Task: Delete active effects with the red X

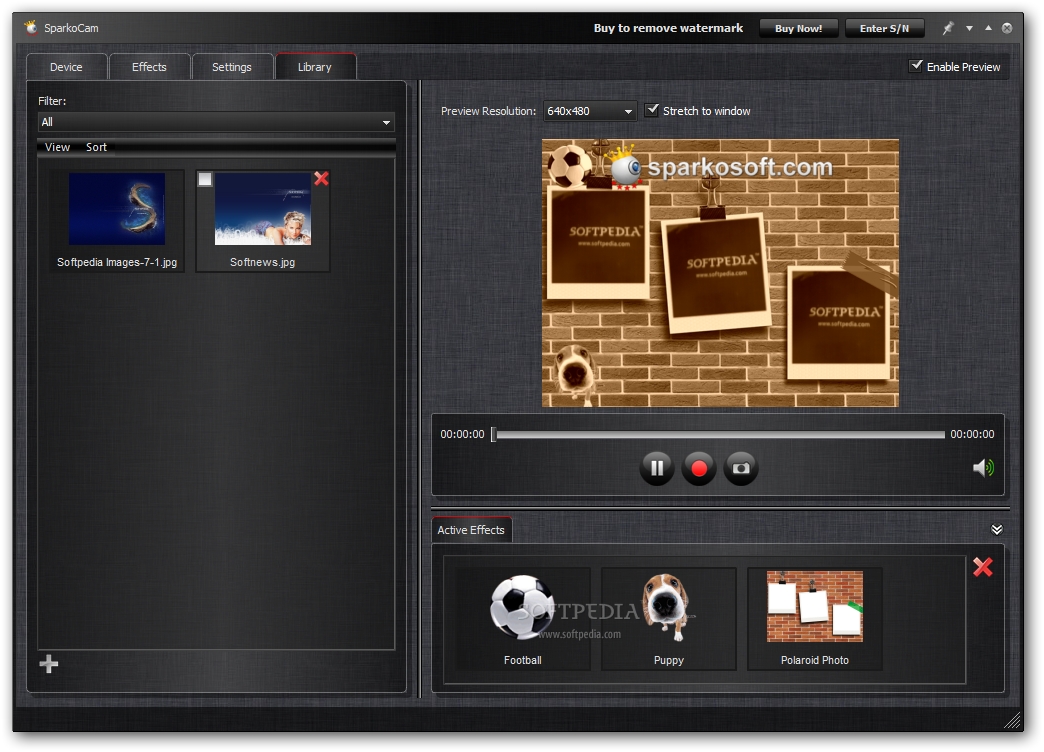Action: (x=983, y=567)
